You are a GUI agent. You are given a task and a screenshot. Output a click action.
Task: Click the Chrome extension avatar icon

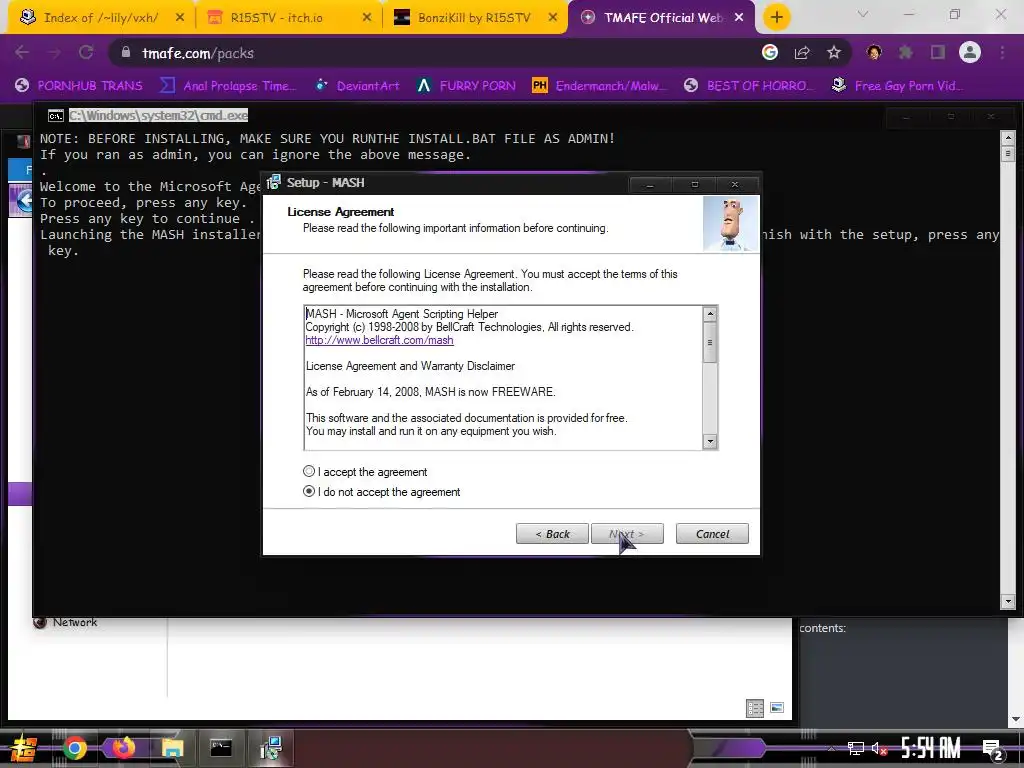(x=874, y=52)
